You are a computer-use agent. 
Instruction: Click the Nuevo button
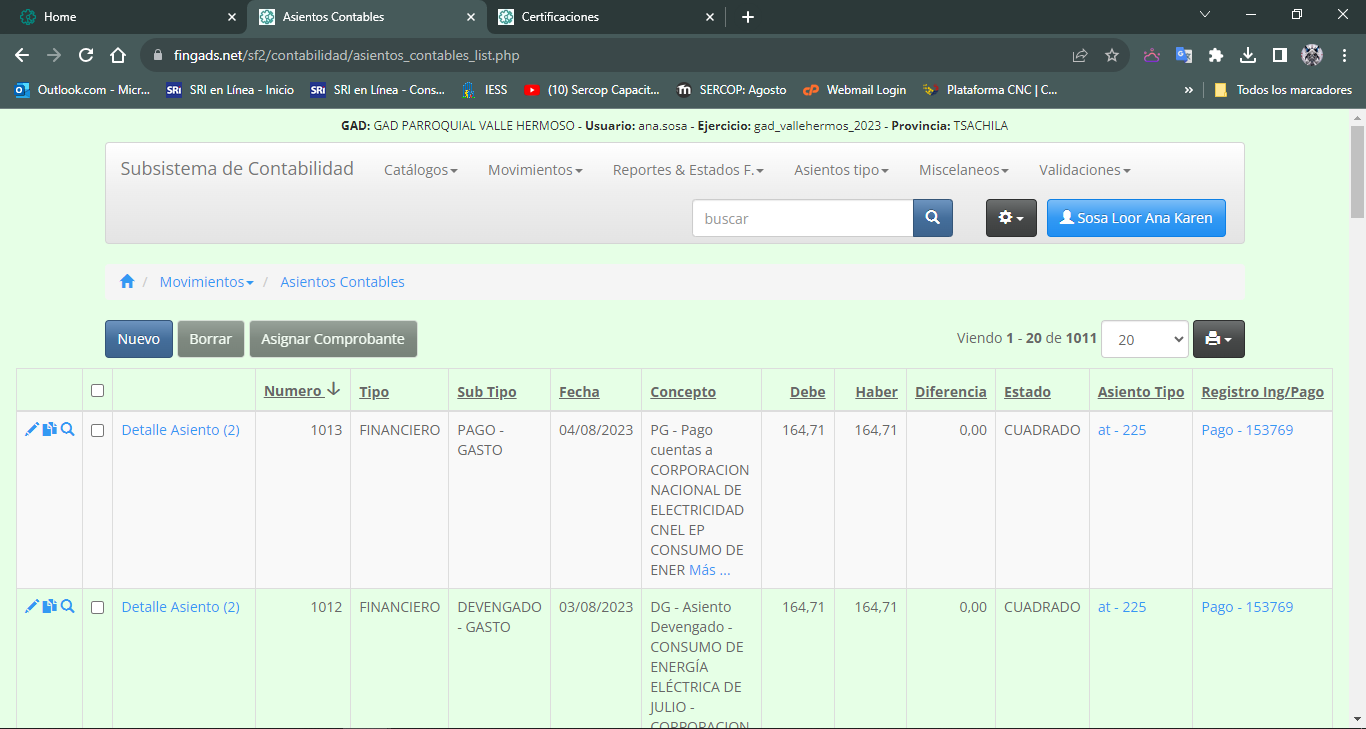(x=139, y=339)
